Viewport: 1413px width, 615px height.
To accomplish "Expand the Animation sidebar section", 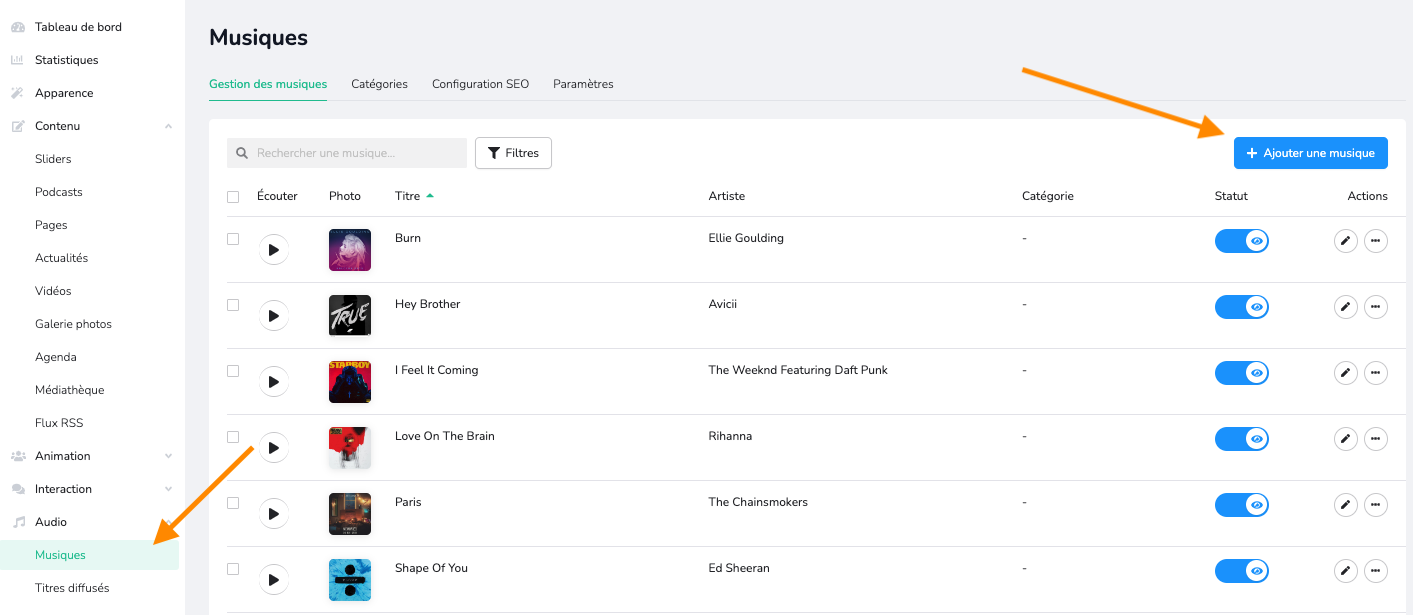I will coord(168,456).
